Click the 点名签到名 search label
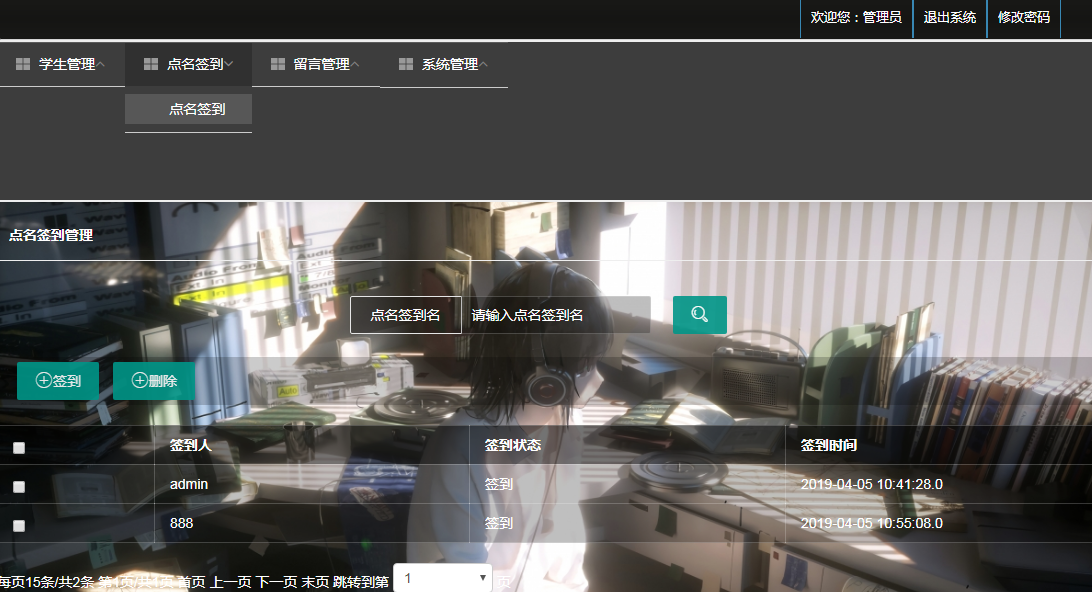Screen dimensions: 1092x592 [405, 315]
